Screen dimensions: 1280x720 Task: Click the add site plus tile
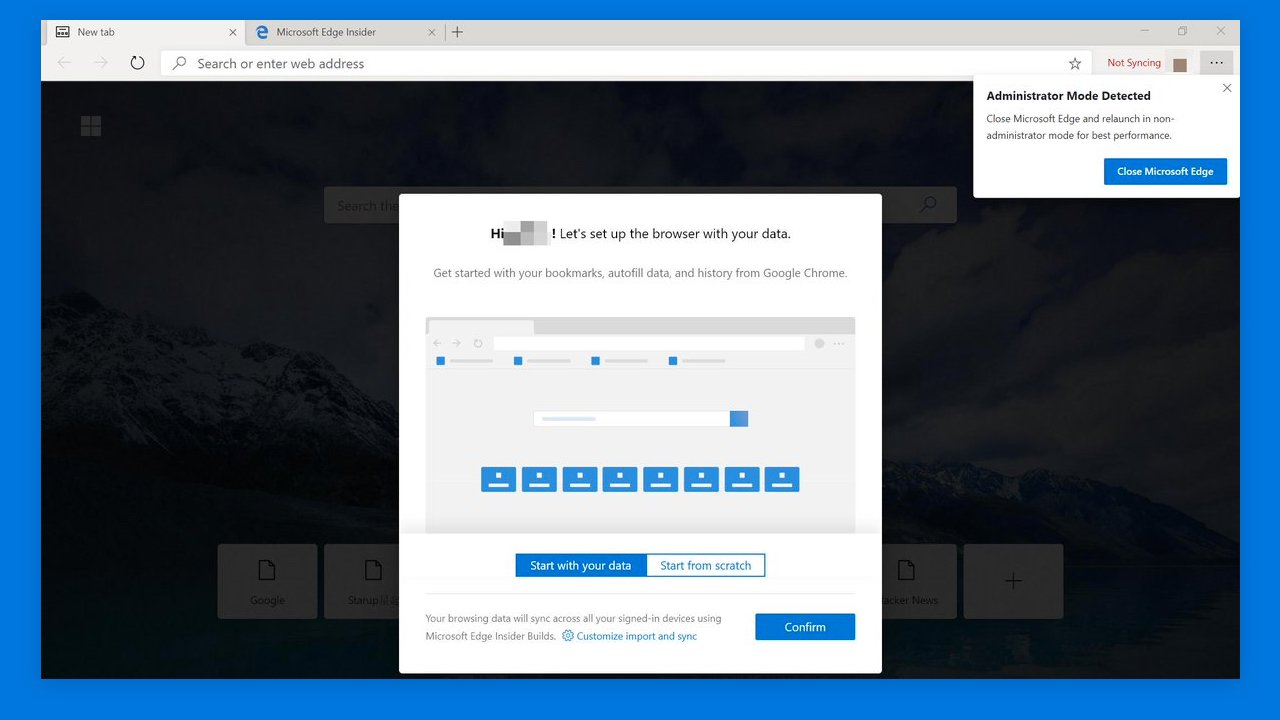point(1013,581)
